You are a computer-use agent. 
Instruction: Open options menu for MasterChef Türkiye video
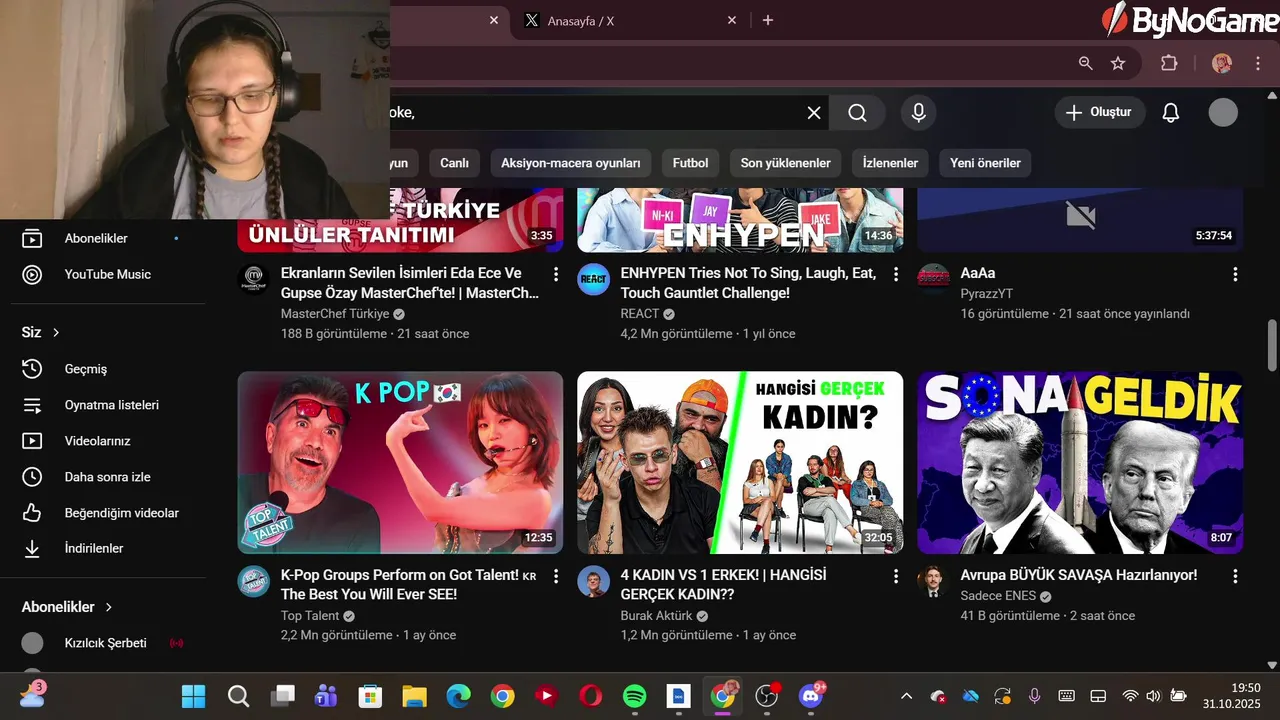click(556, 274)
